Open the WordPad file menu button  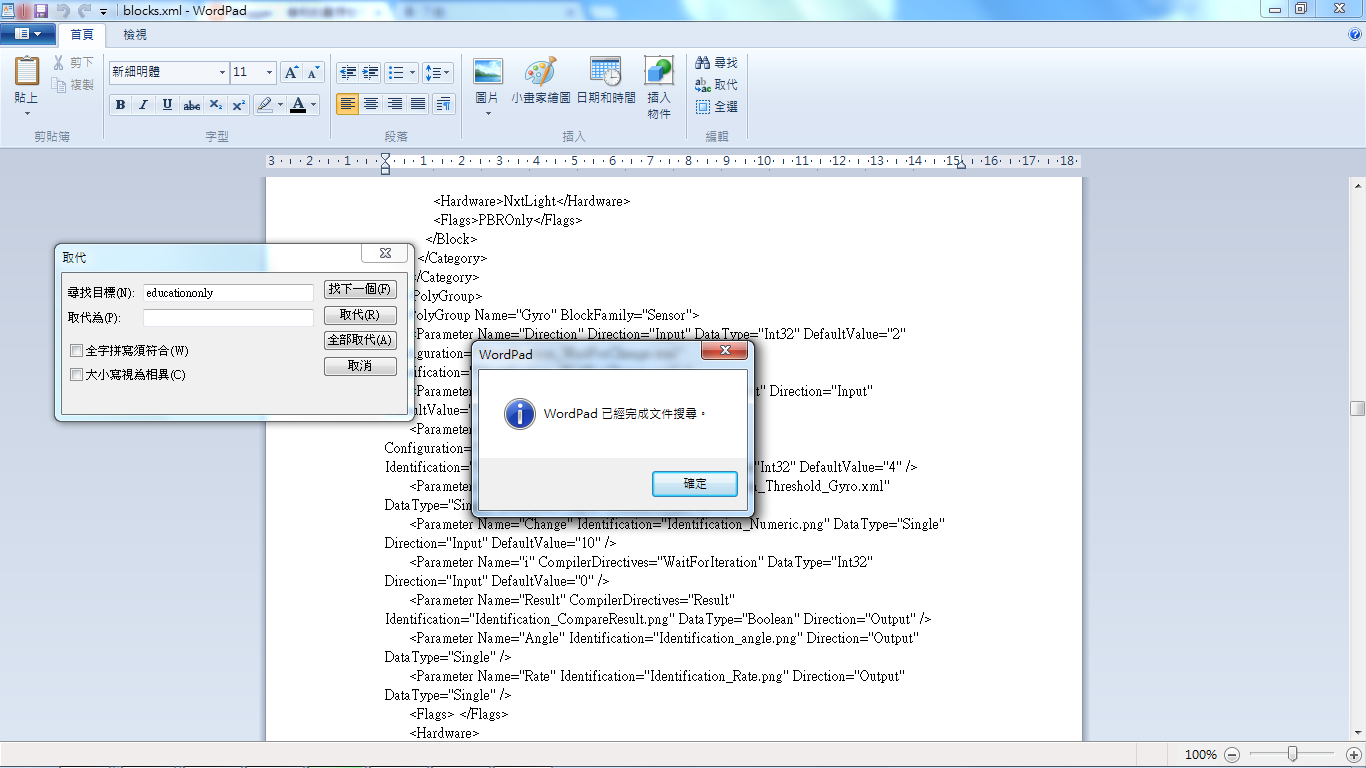28,34
